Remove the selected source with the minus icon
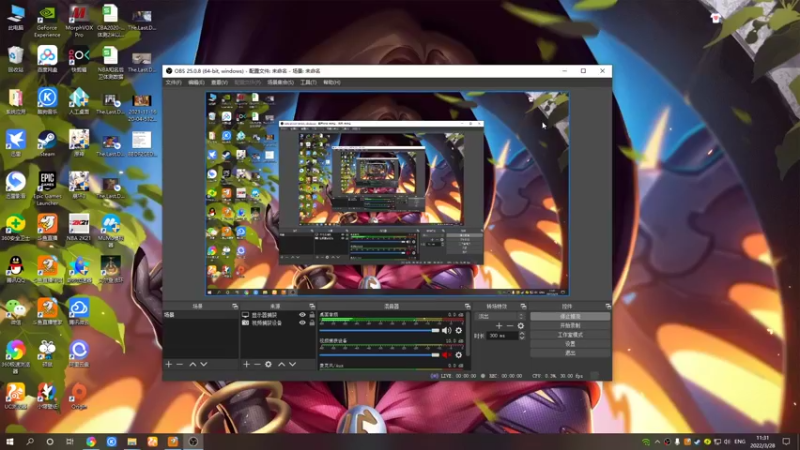The height and width of the screenshot is (450, 800). coord(257,364)
